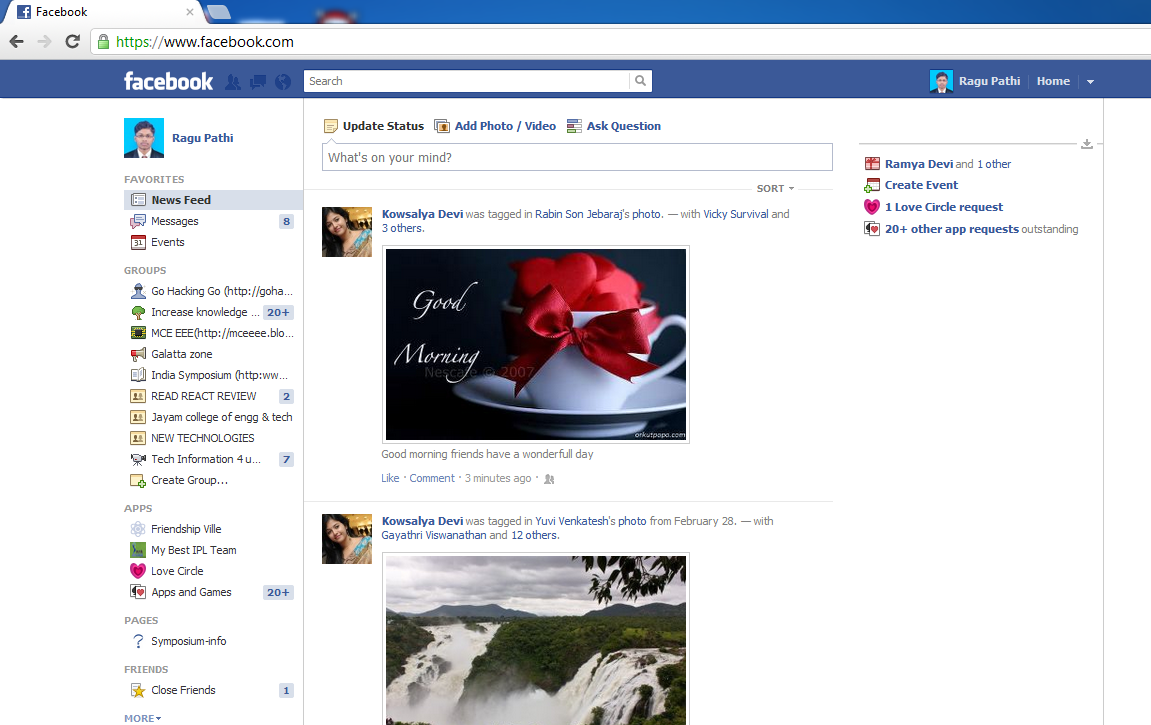This screenshot has height=725, width=1151.
Task: Click the India Symposium book icon
Action: point(138,375)
